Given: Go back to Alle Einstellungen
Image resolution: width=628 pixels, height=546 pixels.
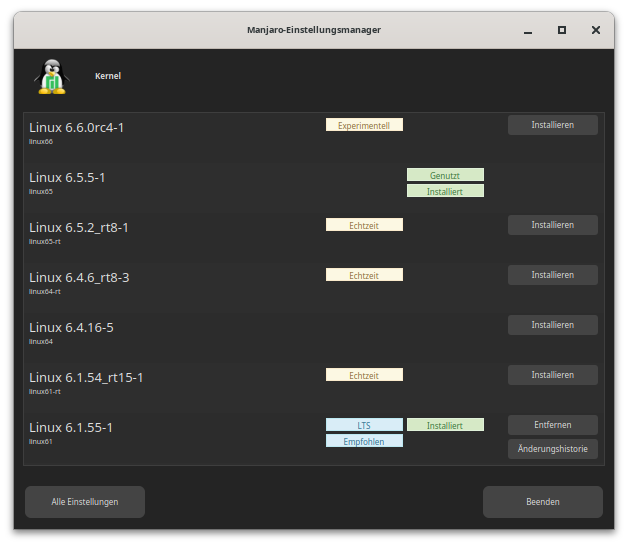Looking at the screenshot, I should tap(85, 502).
